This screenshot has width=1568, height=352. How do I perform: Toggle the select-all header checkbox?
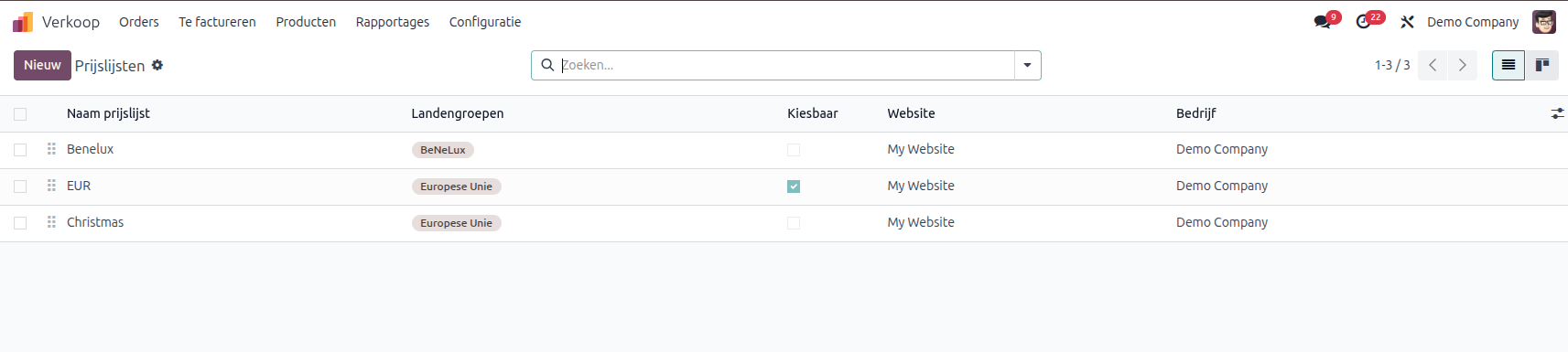pos(20,114)
